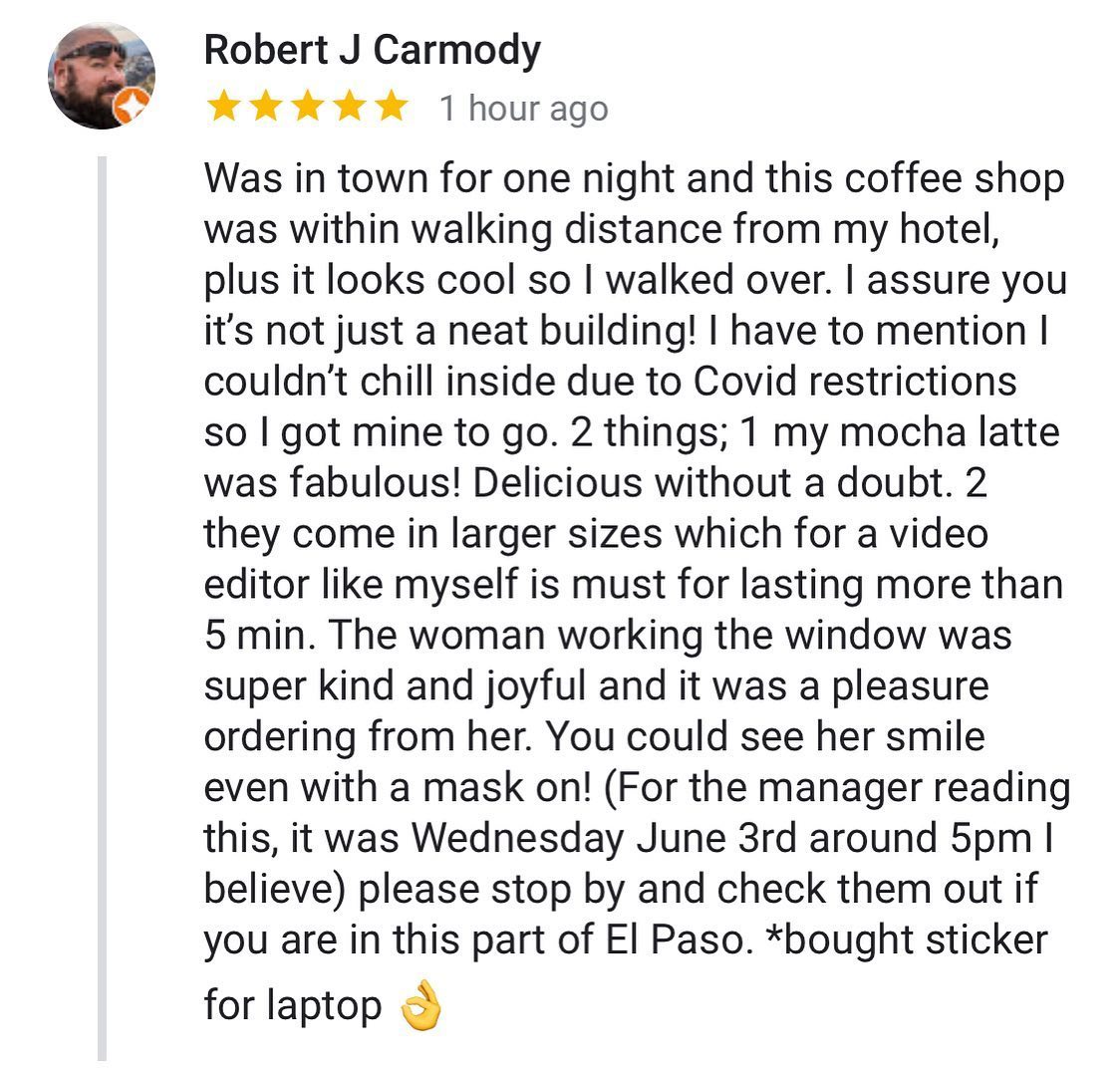1120x1069 pixels.
Task: Click the '1 hour ago' timestamp
Action: point(523,109)
